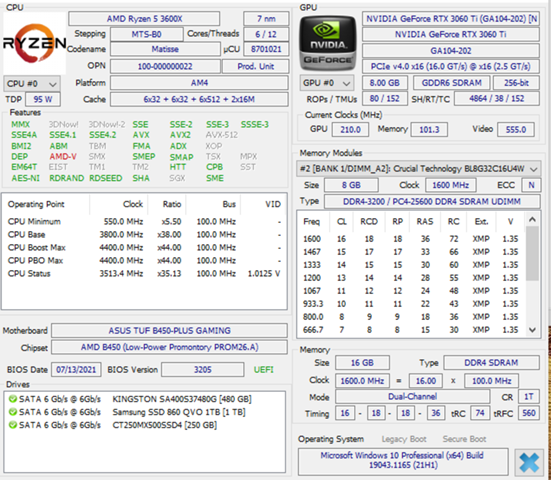Click the 256-bit bus width field
The width and height of the screenshot is (551, 480).
[516, 83]
